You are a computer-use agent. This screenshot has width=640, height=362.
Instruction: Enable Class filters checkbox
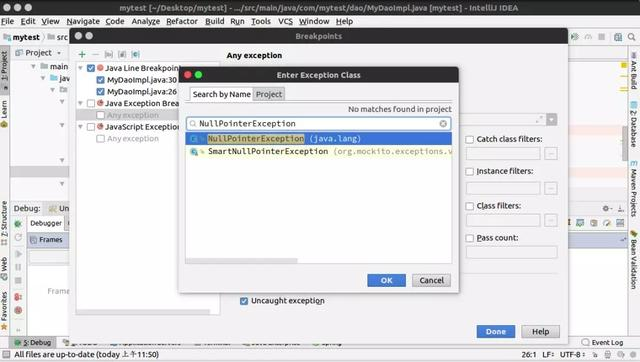coord(470,207)
